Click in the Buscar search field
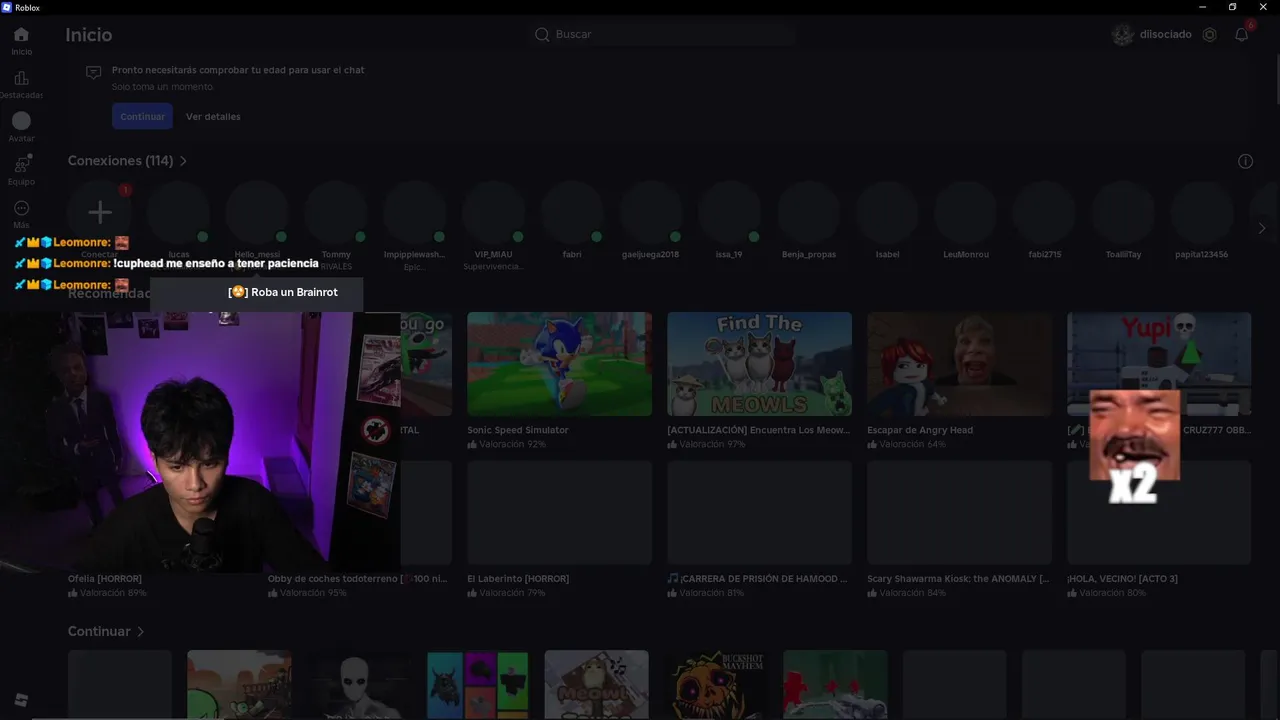 tap(664, 34)
